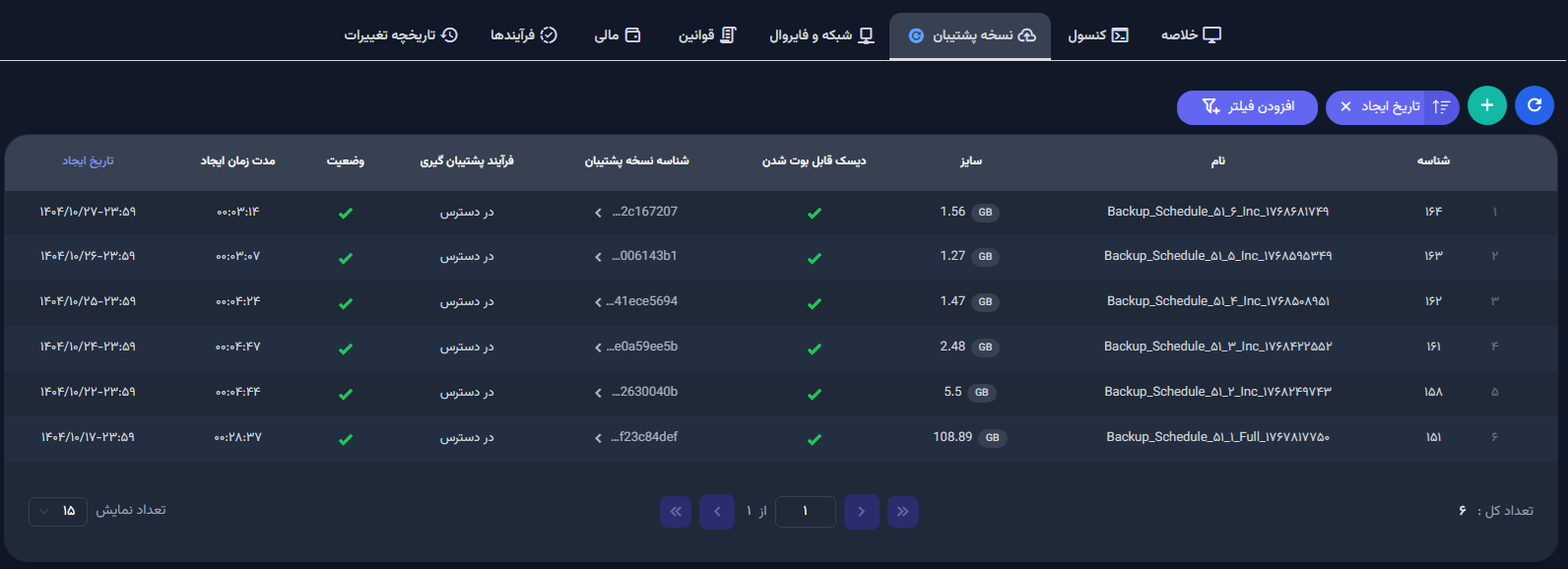Click the شناسه column header

(1433, 160)
